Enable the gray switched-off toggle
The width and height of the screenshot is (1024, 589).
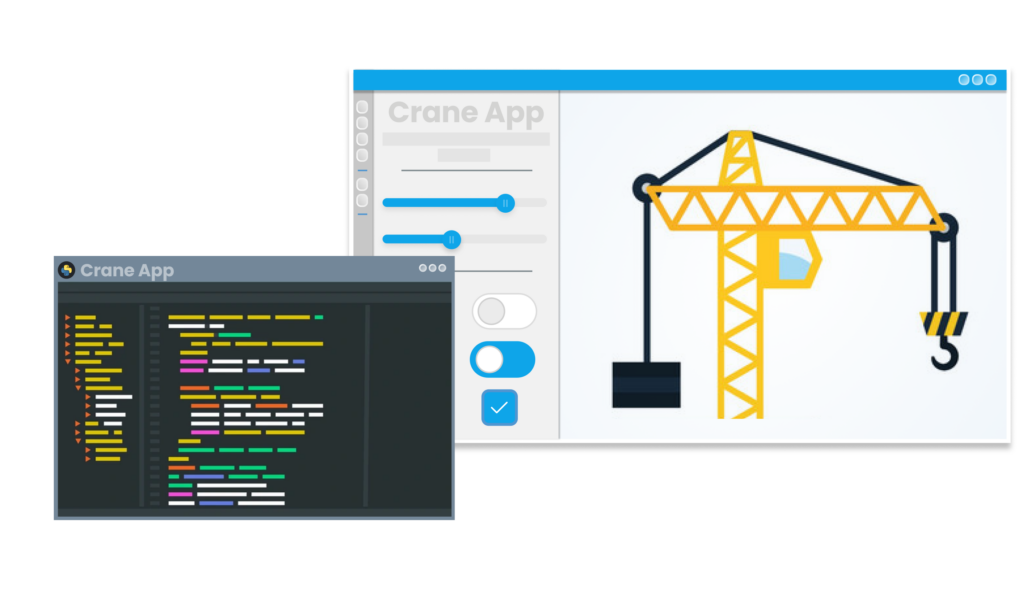[503, 311]
